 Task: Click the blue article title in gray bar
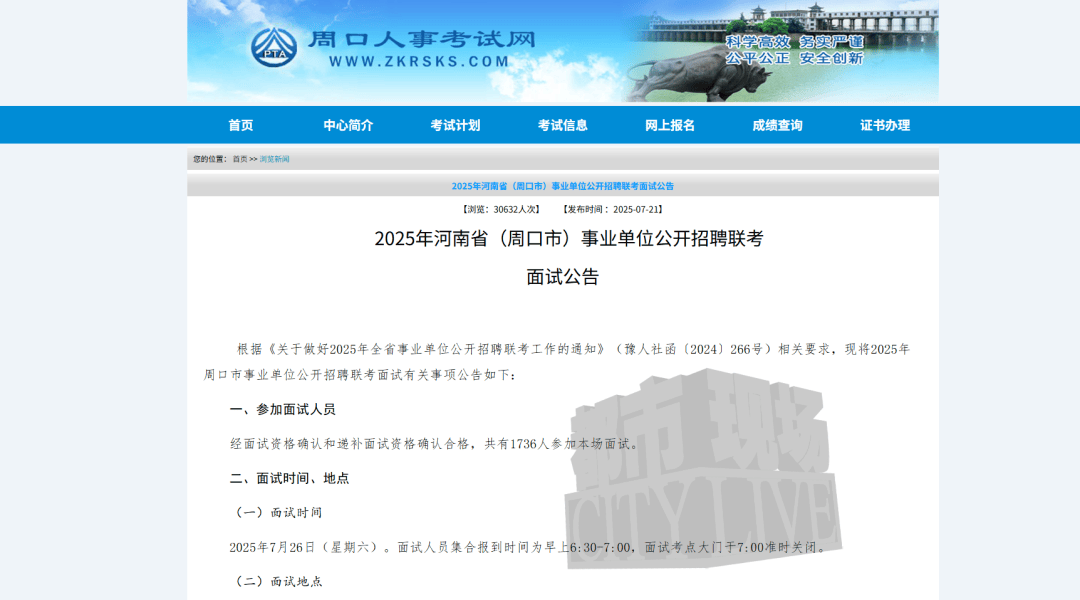tap(563, 186)
